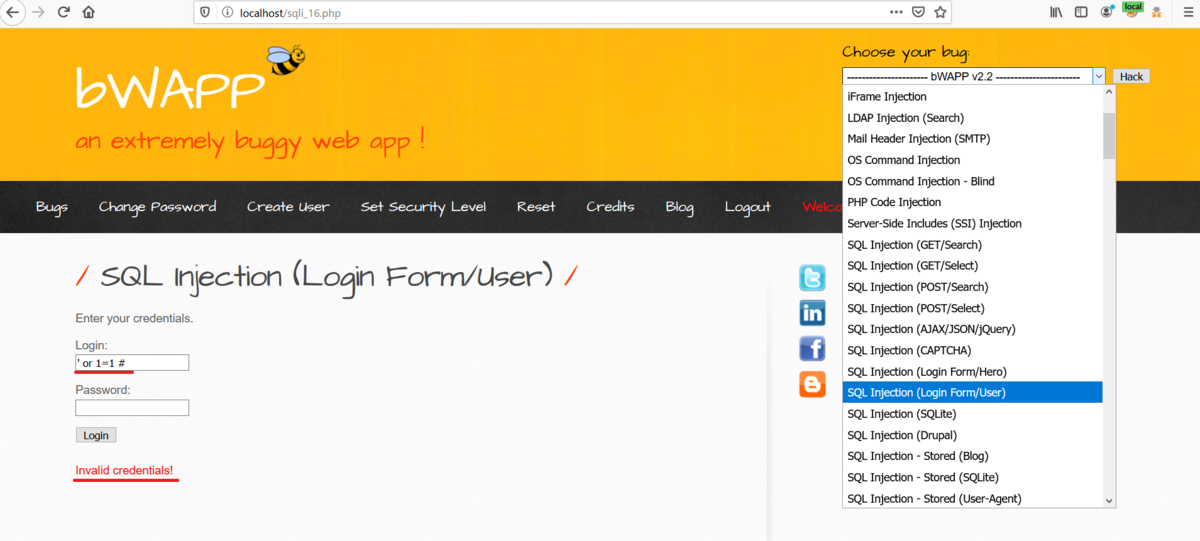
Task: Select SQL Injection (AJAX/JSON/jQuery)
Action: point(972,329)
